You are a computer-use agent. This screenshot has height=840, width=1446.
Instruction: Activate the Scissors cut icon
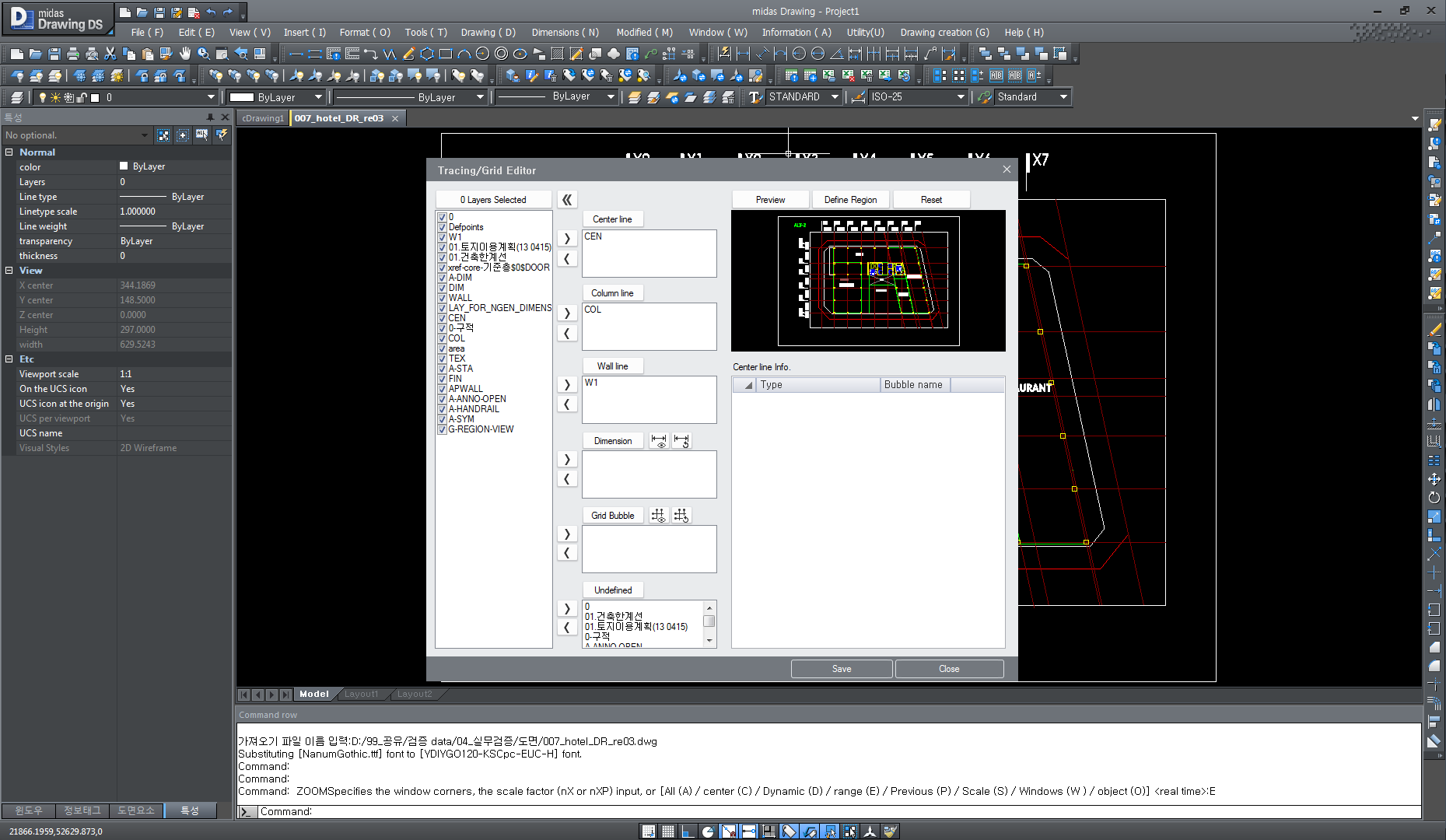pos(110,54)
